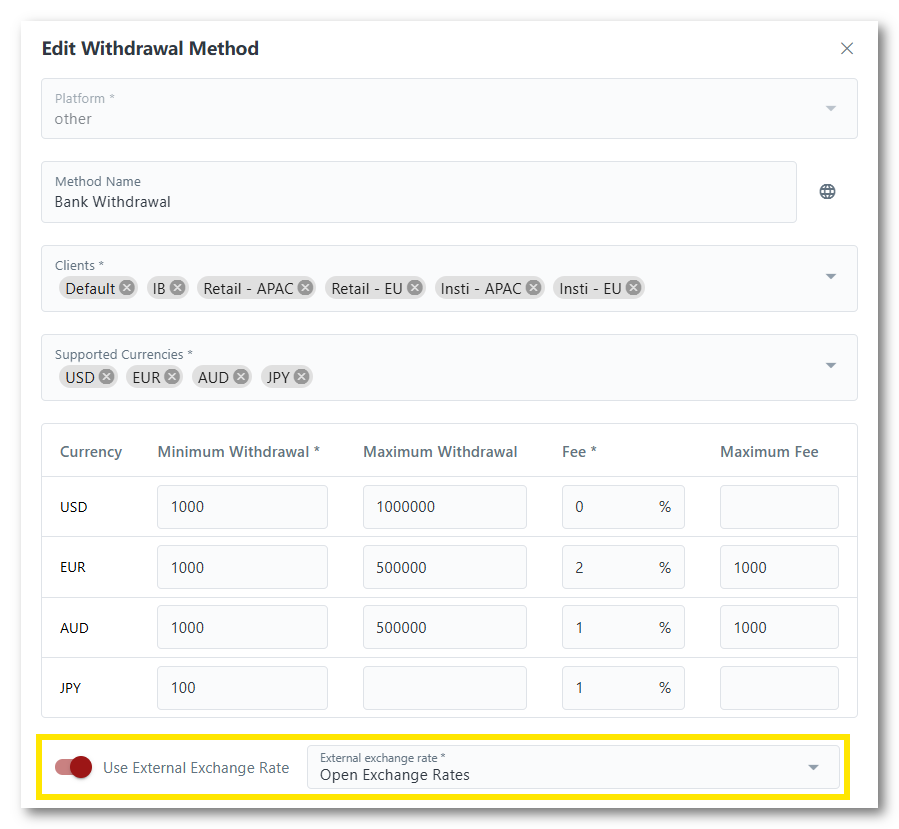Remove Insti - EU client chip
This screenshot has width=899, height=829.
tap(633, 288)
